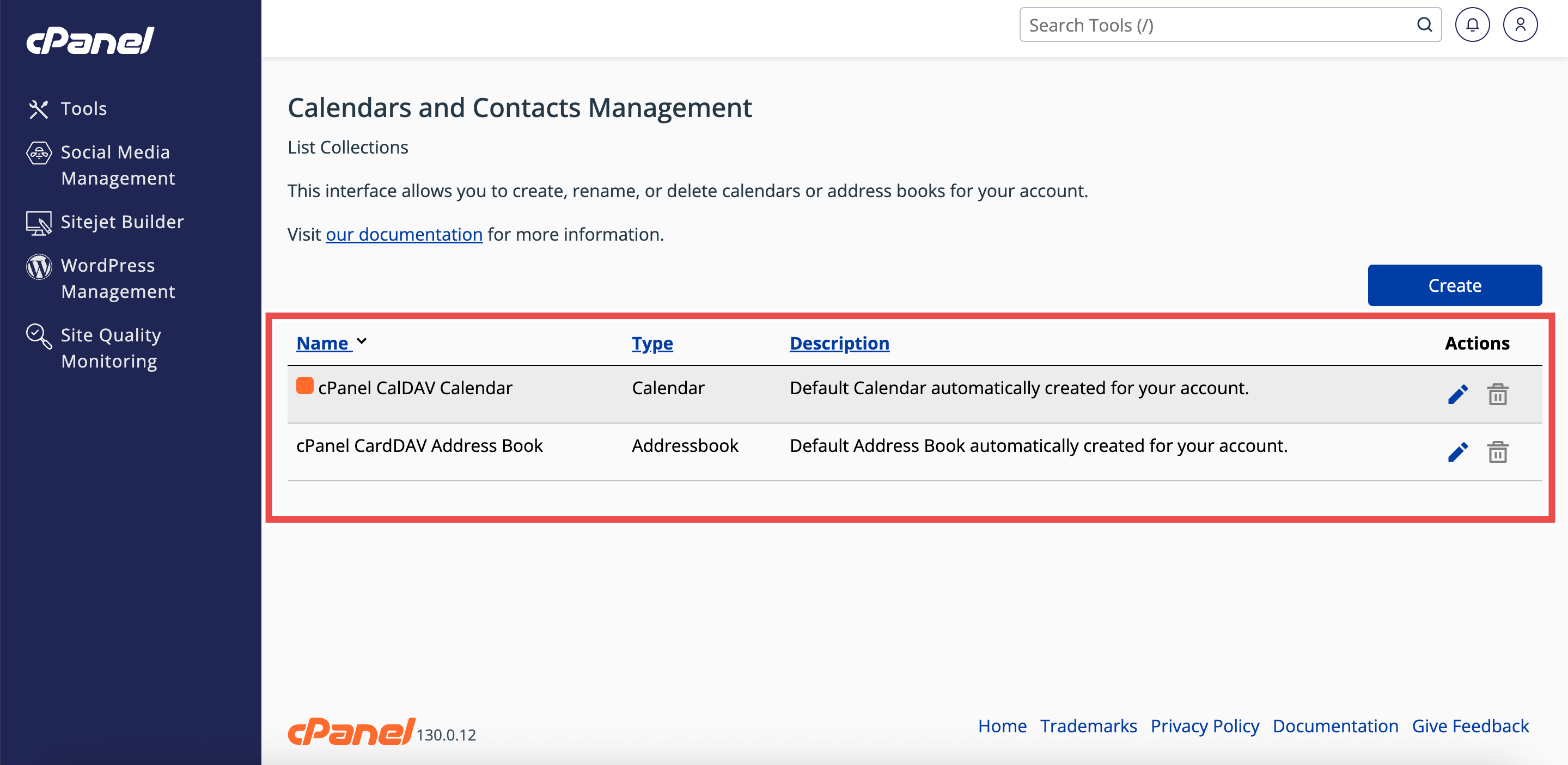The height and width of the screenshot is (765, 1568).
Task: Edit the cPanel CalDAV Calendar entry
Action: pyautogui.click(x=1457, y=394)
